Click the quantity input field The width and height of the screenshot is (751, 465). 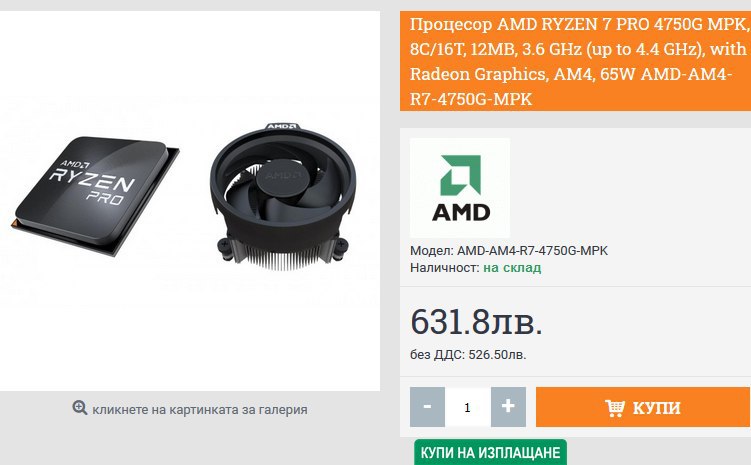tap(468, 407)
